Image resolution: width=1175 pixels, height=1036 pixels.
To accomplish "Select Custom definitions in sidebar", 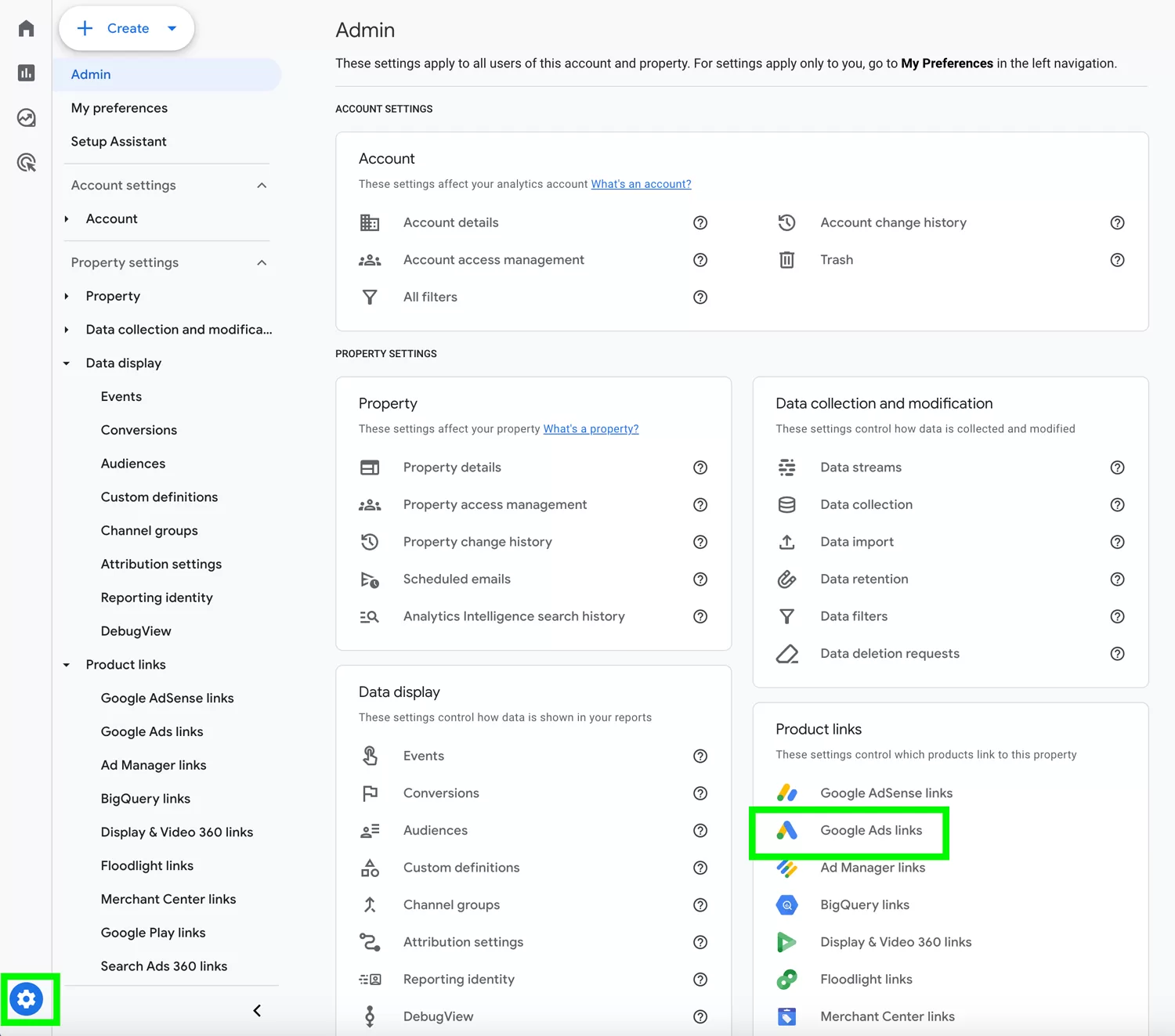I will click(159, 497).
